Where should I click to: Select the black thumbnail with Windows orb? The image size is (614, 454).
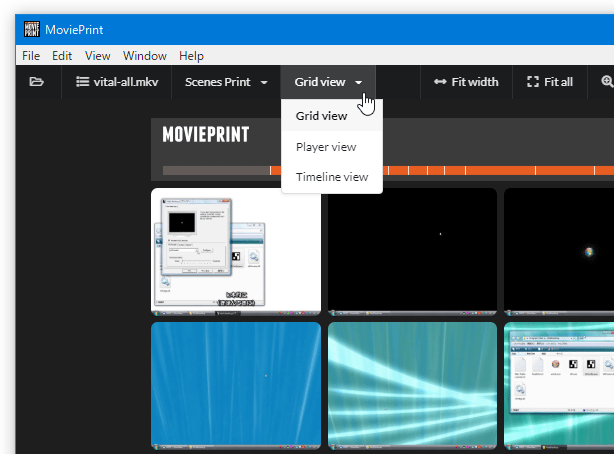(559, 252)
